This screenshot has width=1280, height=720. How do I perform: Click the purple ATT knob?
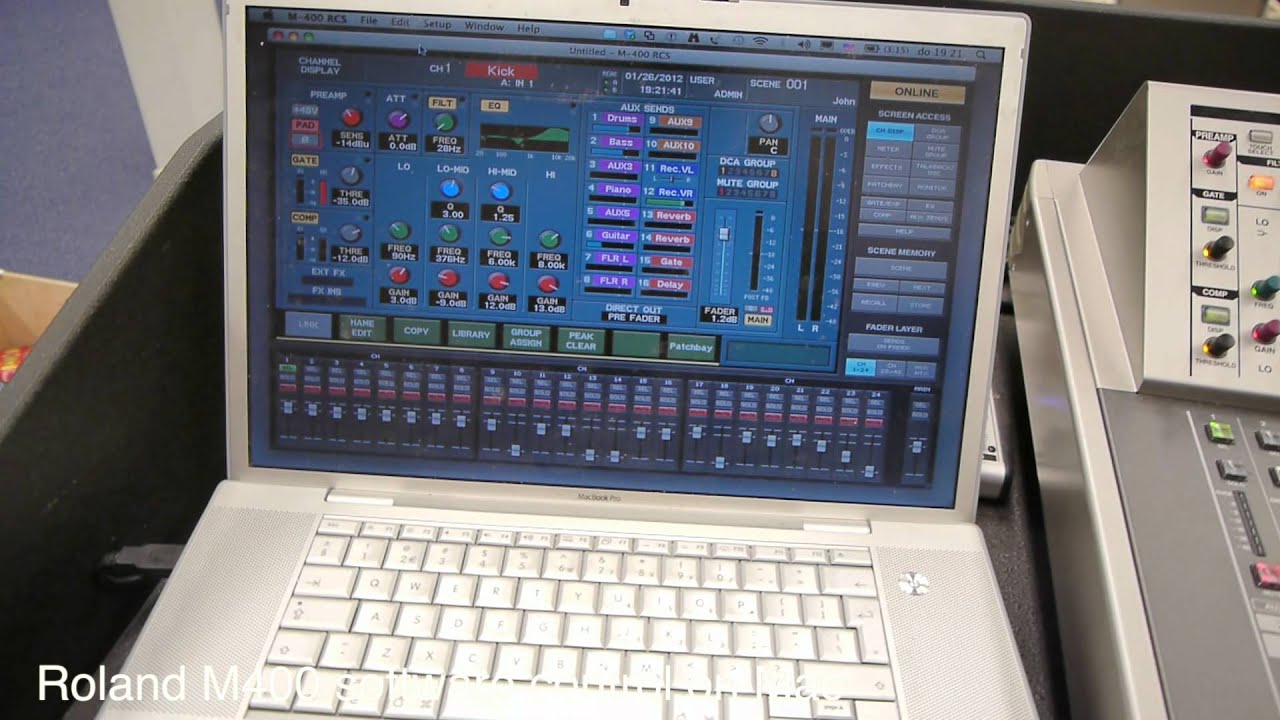point(398,120)
